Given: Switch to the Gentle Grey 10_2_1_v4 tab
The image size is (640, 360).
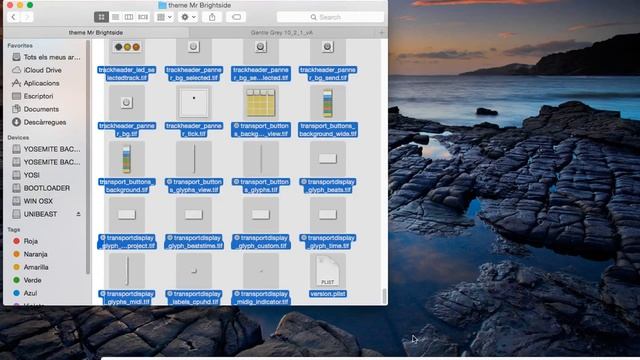Looking at the screenshot, I should click(282, 32).
